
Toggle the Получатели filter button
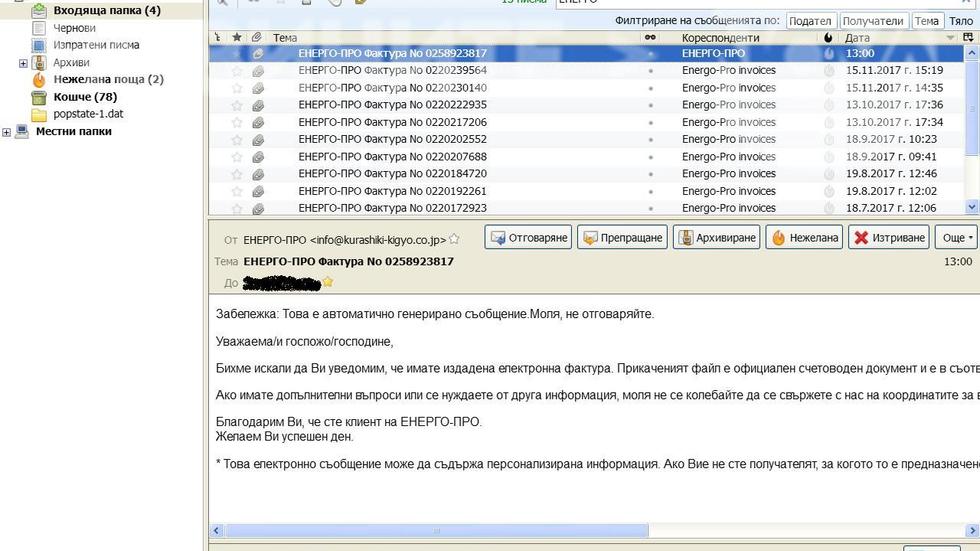pyautogui.click(x=872, y=21)
